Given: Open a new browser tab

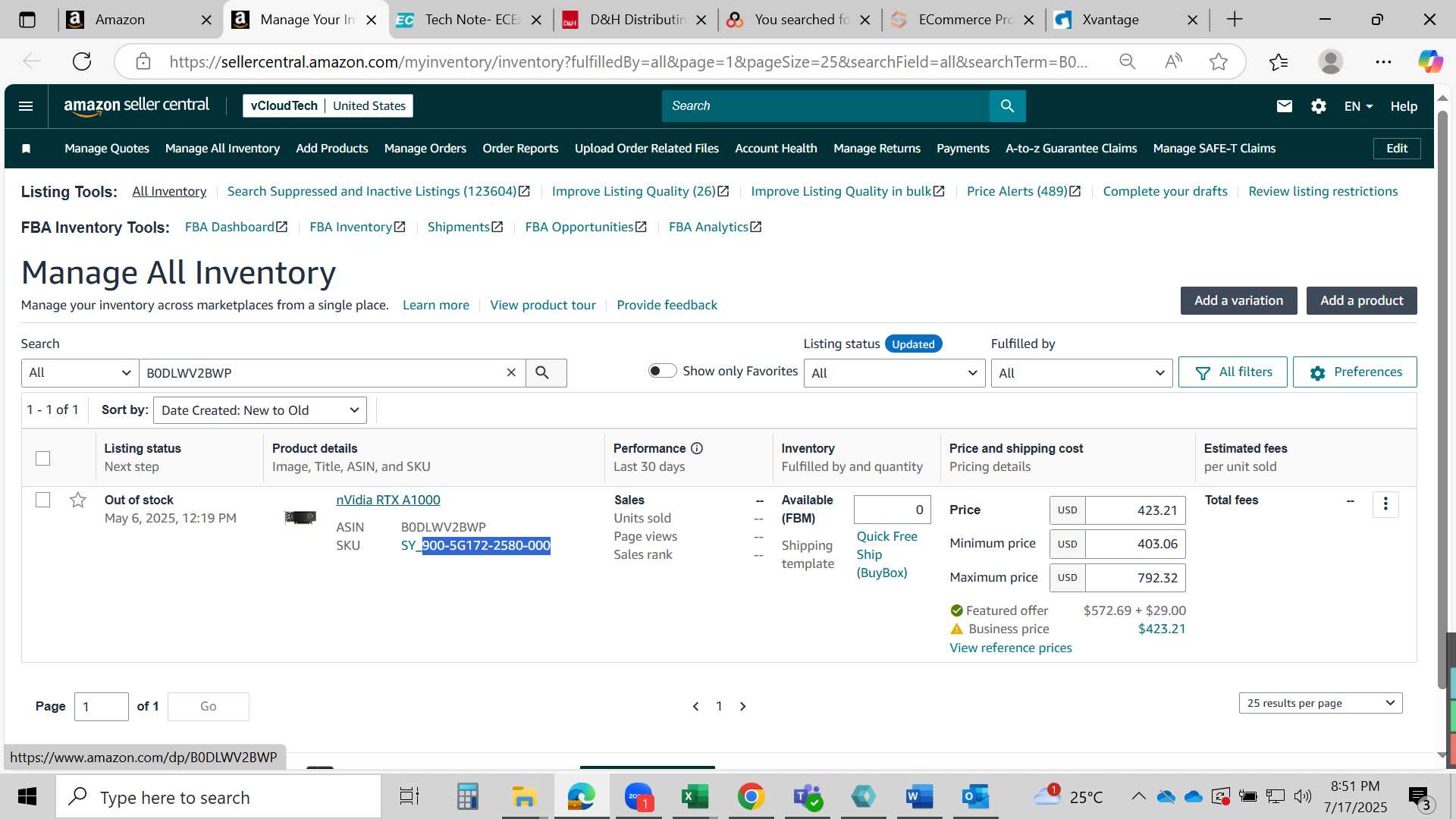Looking at the screenshot, I should (x=1235, y=20).
